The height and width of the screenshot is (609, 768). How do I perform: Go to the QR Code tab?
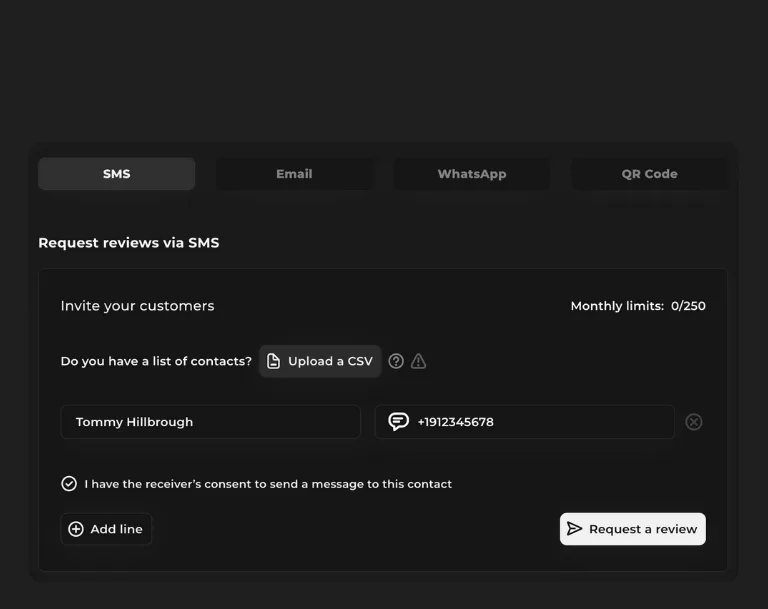tap(649, 173)
